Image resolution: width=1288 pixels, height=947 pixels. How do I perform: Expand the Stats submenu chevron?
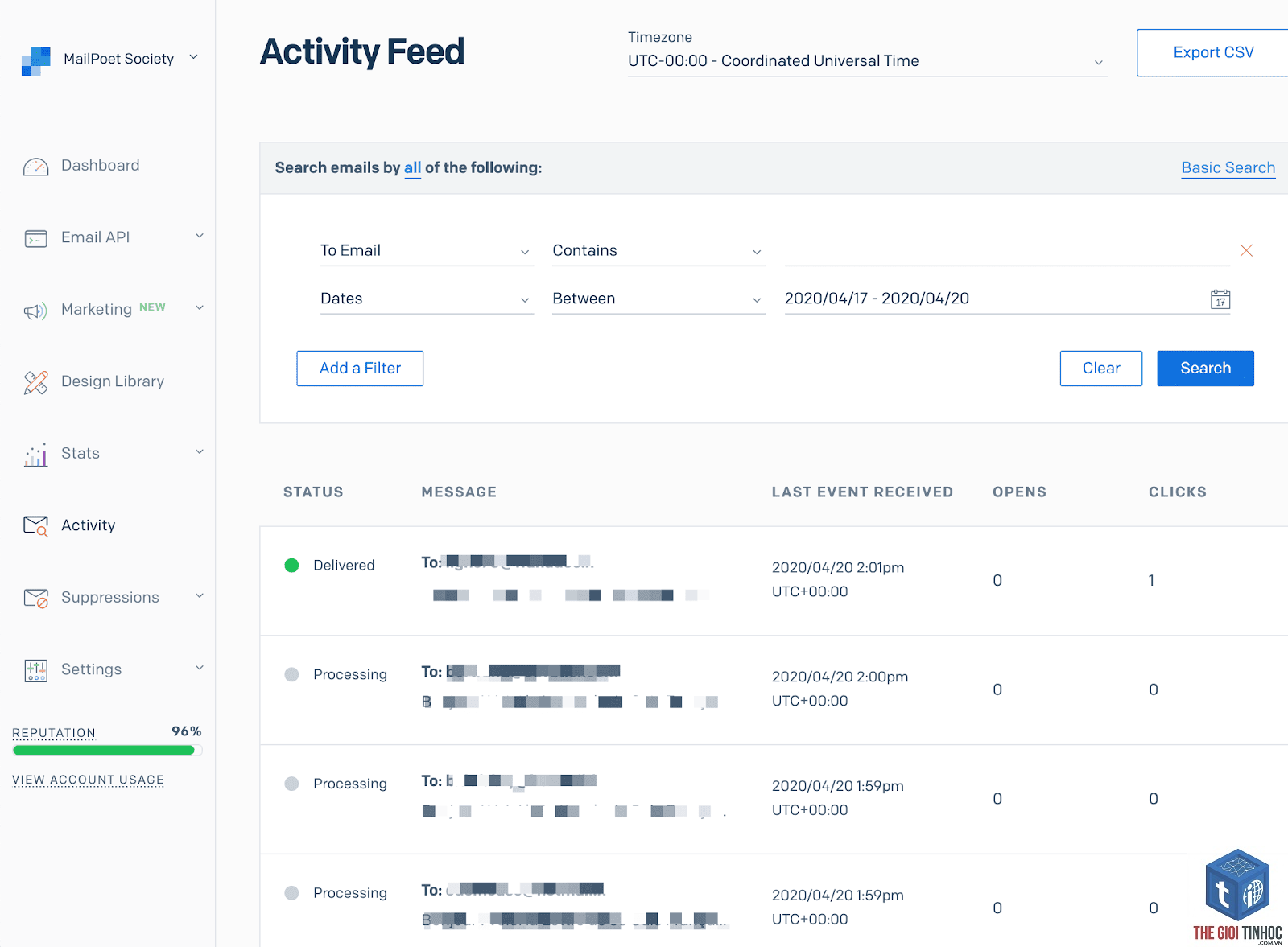tap(200, 451)
